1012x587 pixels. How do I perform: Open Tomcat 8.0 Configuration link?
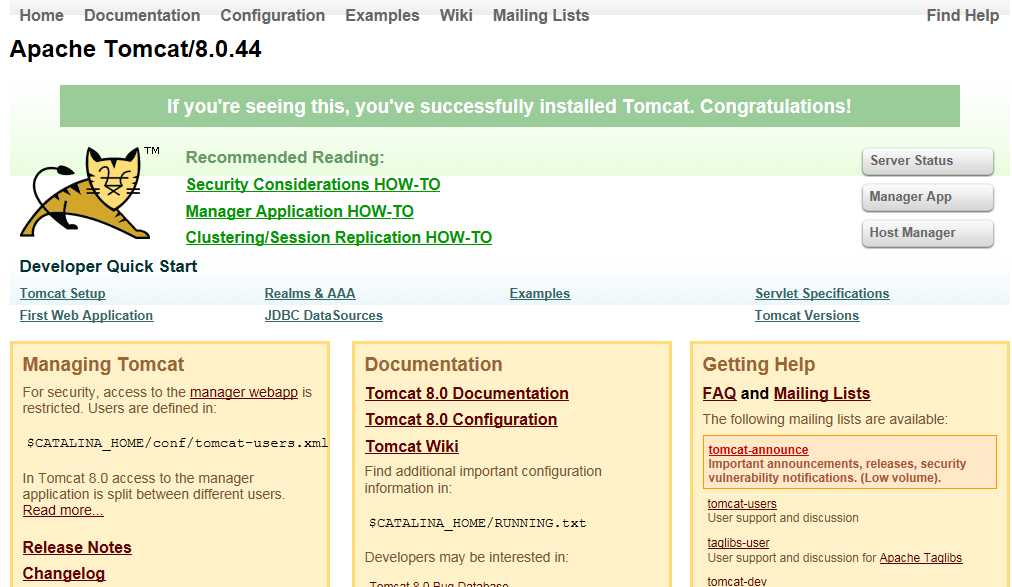pos(461,419)
